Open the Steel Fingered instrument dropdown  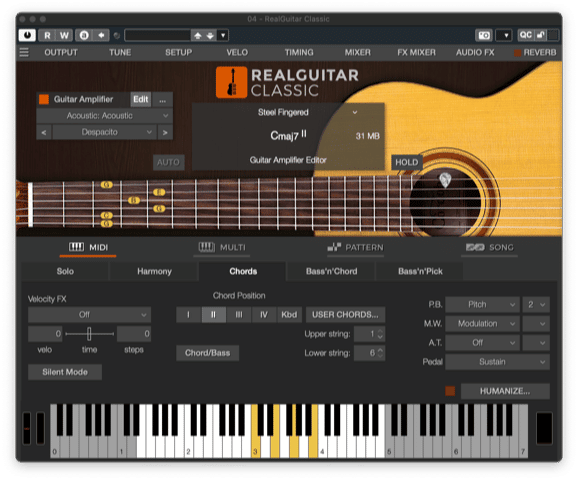[x=288, y=112]
